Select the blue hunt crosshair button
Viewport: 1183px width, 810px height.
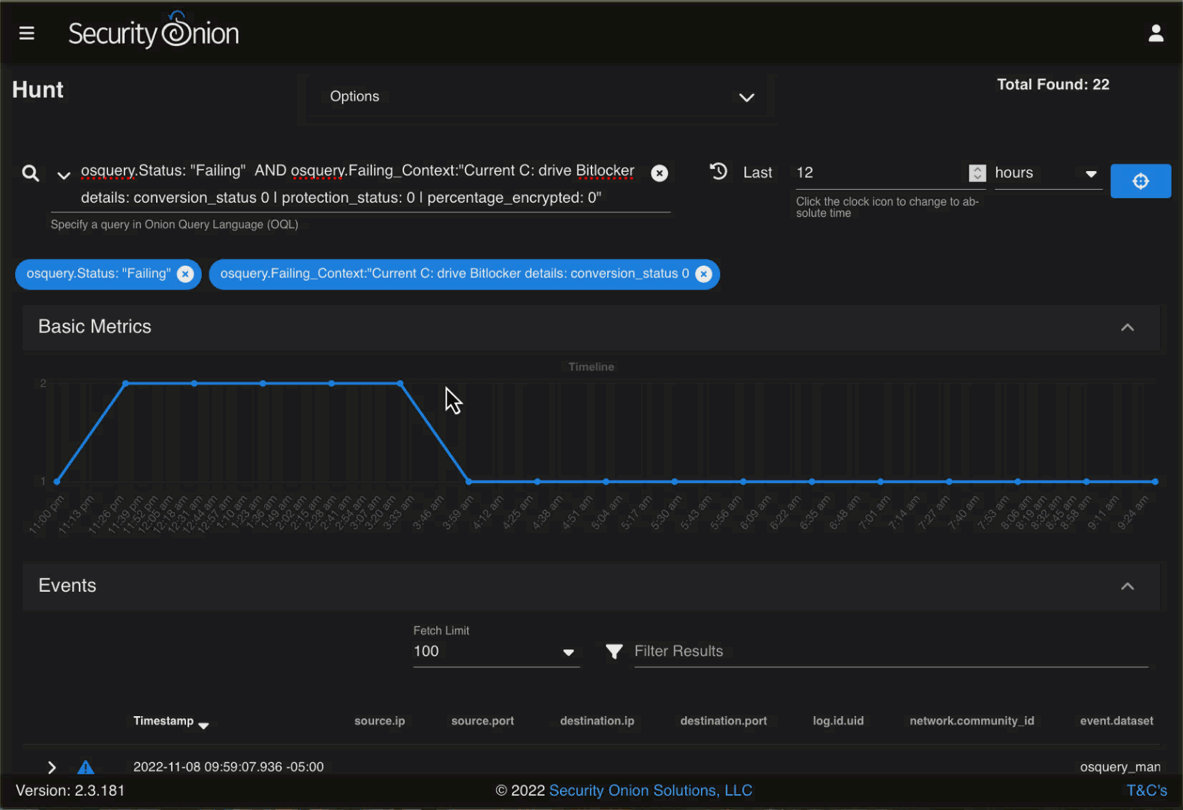point(1140,181)
